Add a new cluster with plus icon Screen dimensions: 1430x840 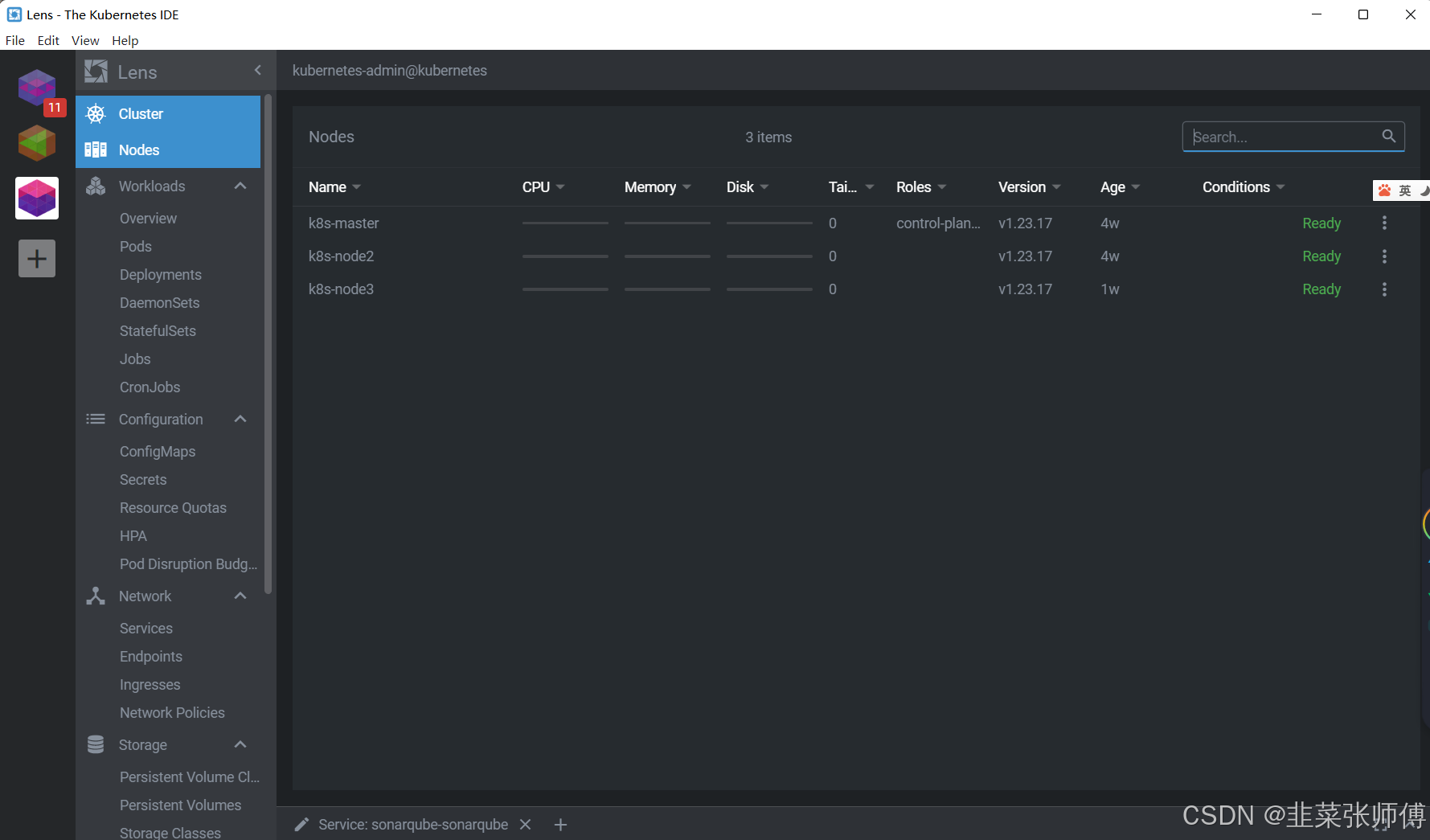[37, 259]
